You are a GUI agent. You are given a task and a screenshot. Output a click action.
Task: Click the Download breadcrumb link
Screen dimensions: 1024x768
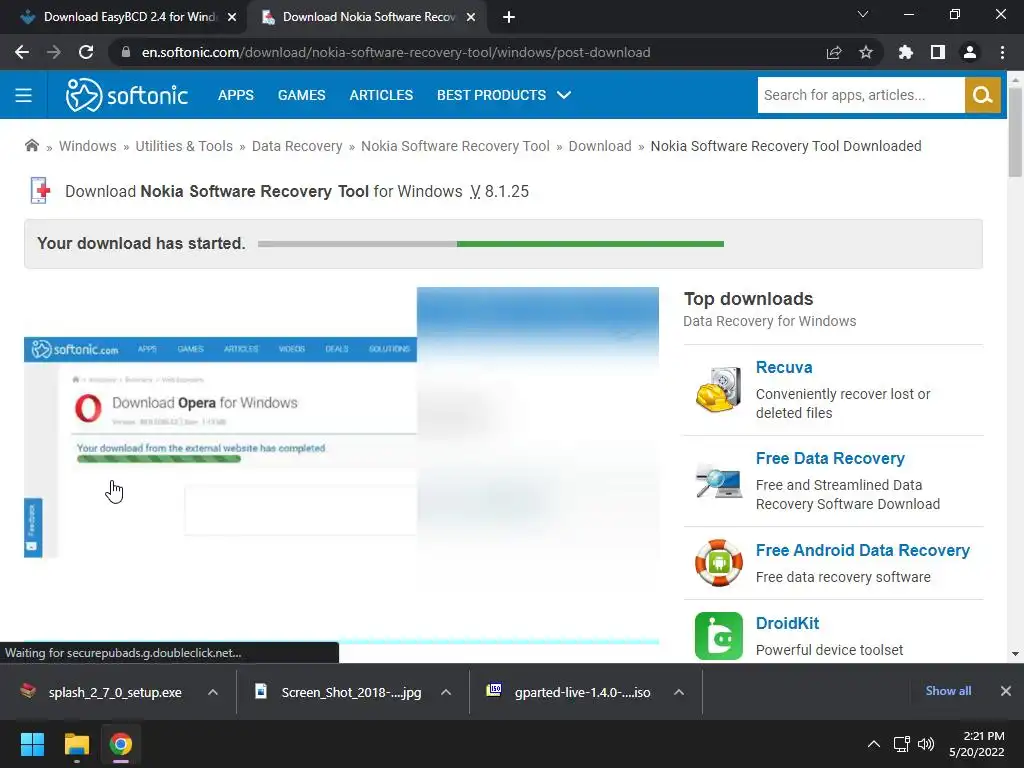(x=600, y=146)
